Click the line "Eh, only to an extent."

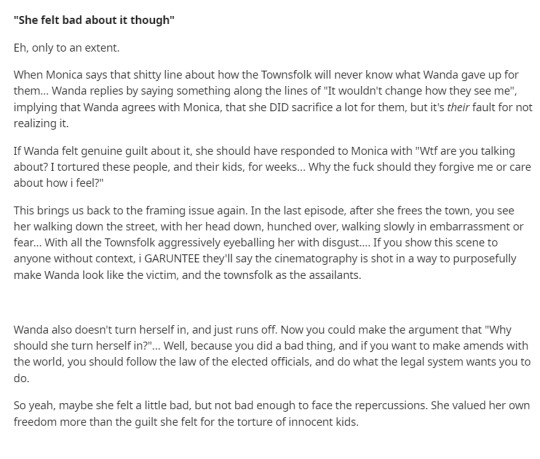66,48
